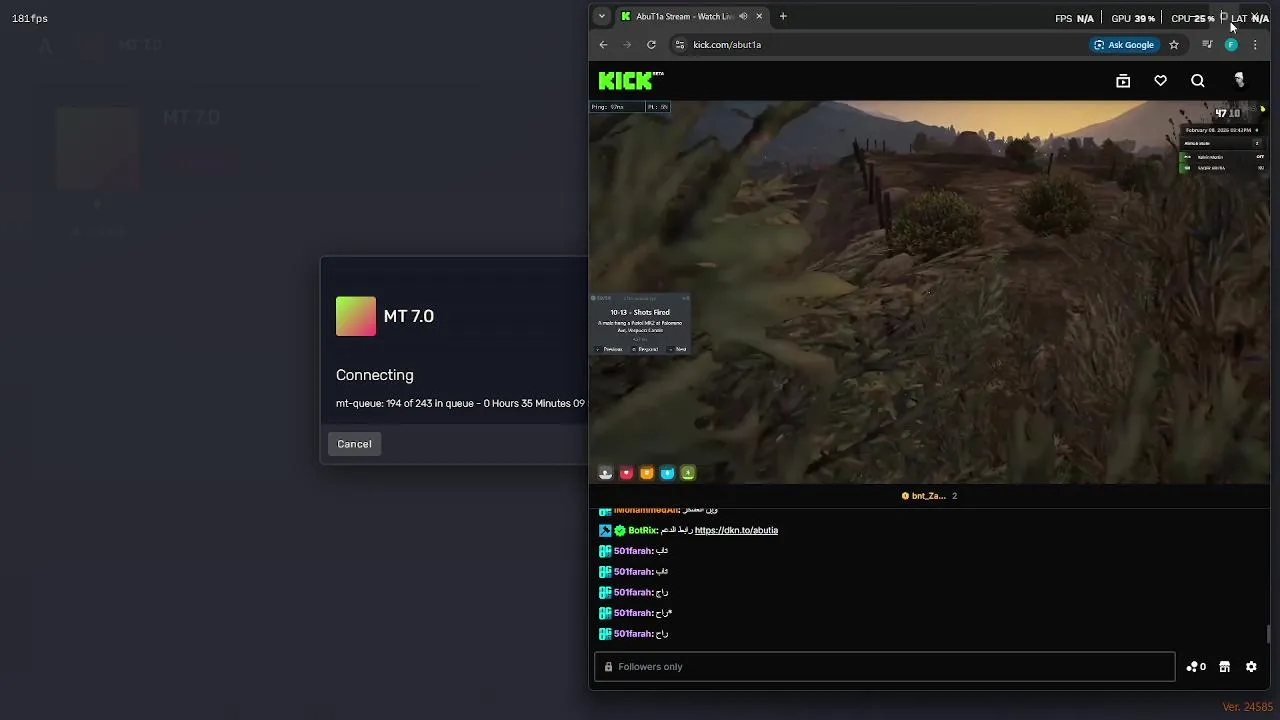Click the chat scrollbar handle
1280x720 pixels.
pos(1268,634)
